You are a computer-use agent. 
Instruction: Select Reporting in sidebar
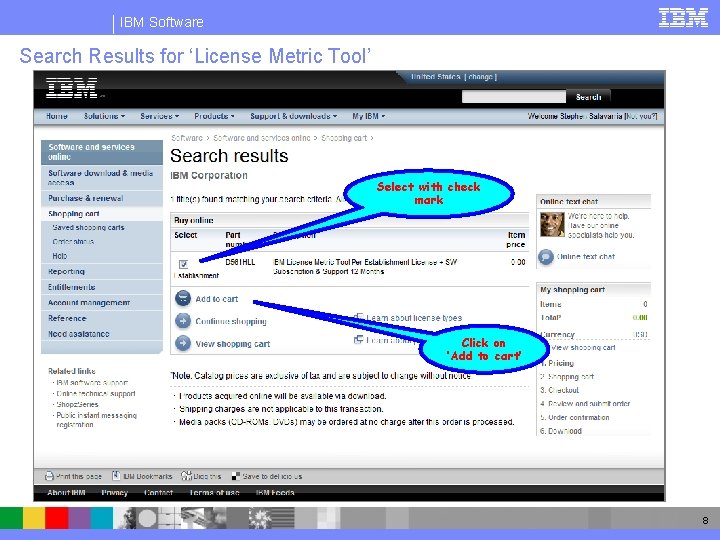pyautogui.click(x=101, y=271)
